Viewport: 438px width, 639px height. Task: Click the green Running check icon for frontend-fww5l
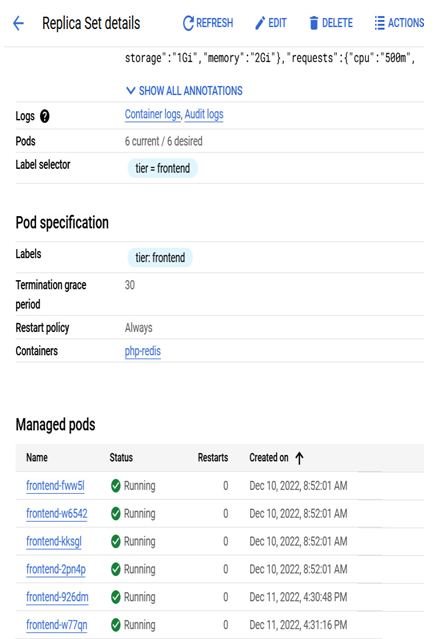pos(116,486)
